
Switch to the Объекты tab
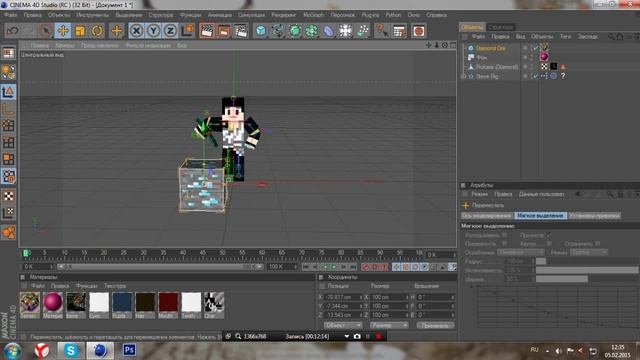[x=472, y=27]
